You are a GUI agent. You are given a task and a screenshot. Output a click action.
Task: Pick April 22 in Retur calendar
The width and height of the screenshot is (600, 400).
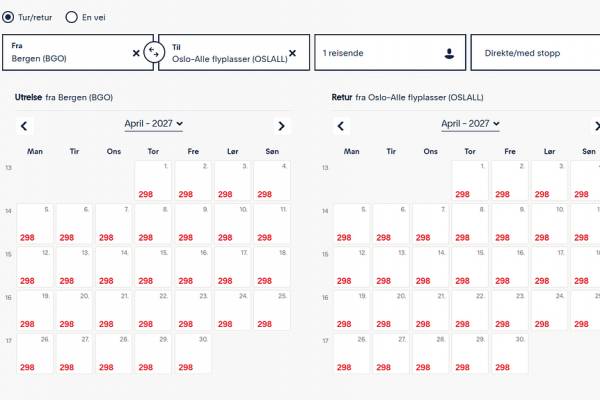coord(470,310)
